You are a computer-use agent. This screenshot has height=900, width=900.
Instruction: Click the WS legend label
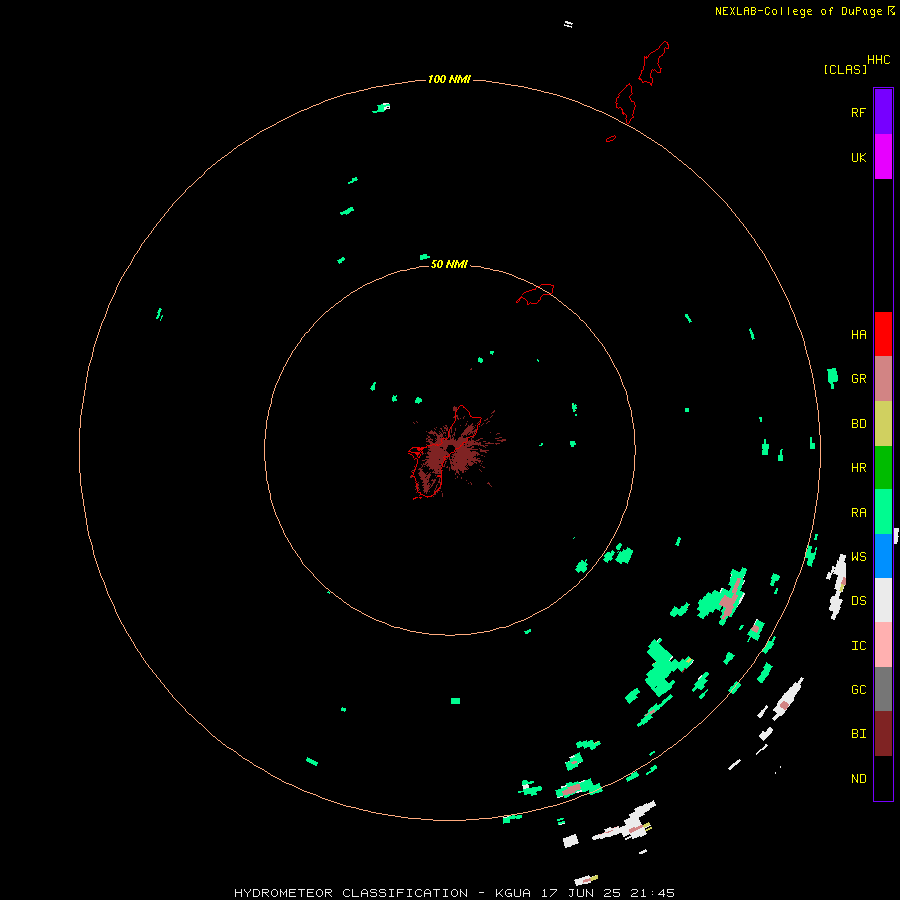(x=859, y=556)
